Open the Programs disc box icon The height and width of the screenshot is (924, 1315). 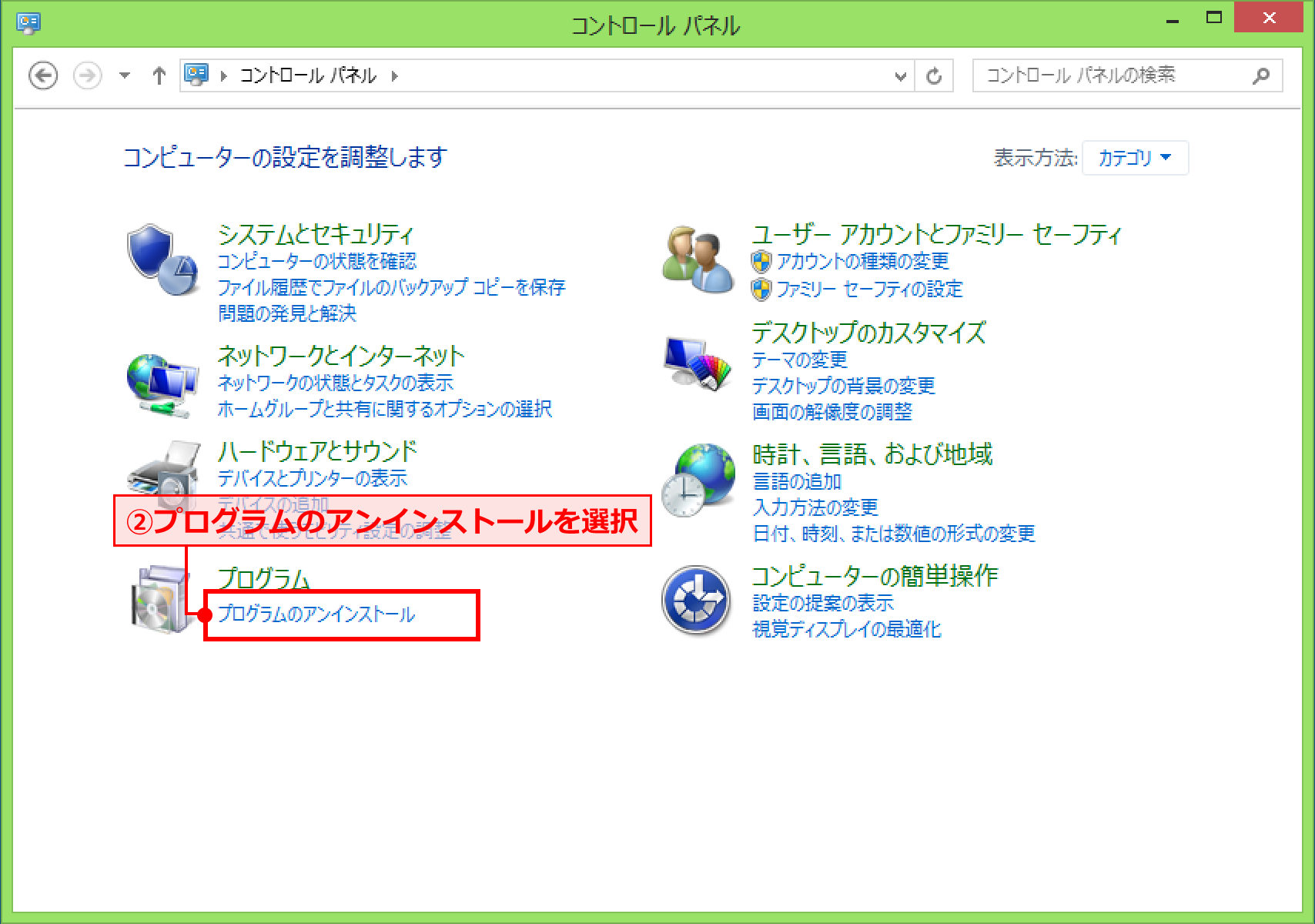(x=160, y=600)
